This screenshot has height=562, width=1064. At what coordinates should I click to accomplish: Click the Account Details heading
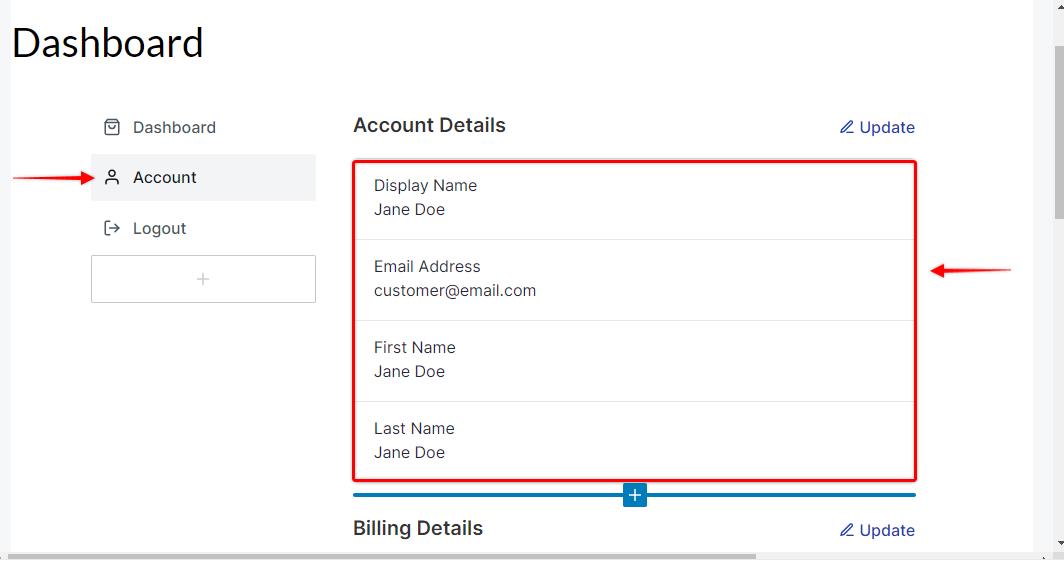pos(430,125)
